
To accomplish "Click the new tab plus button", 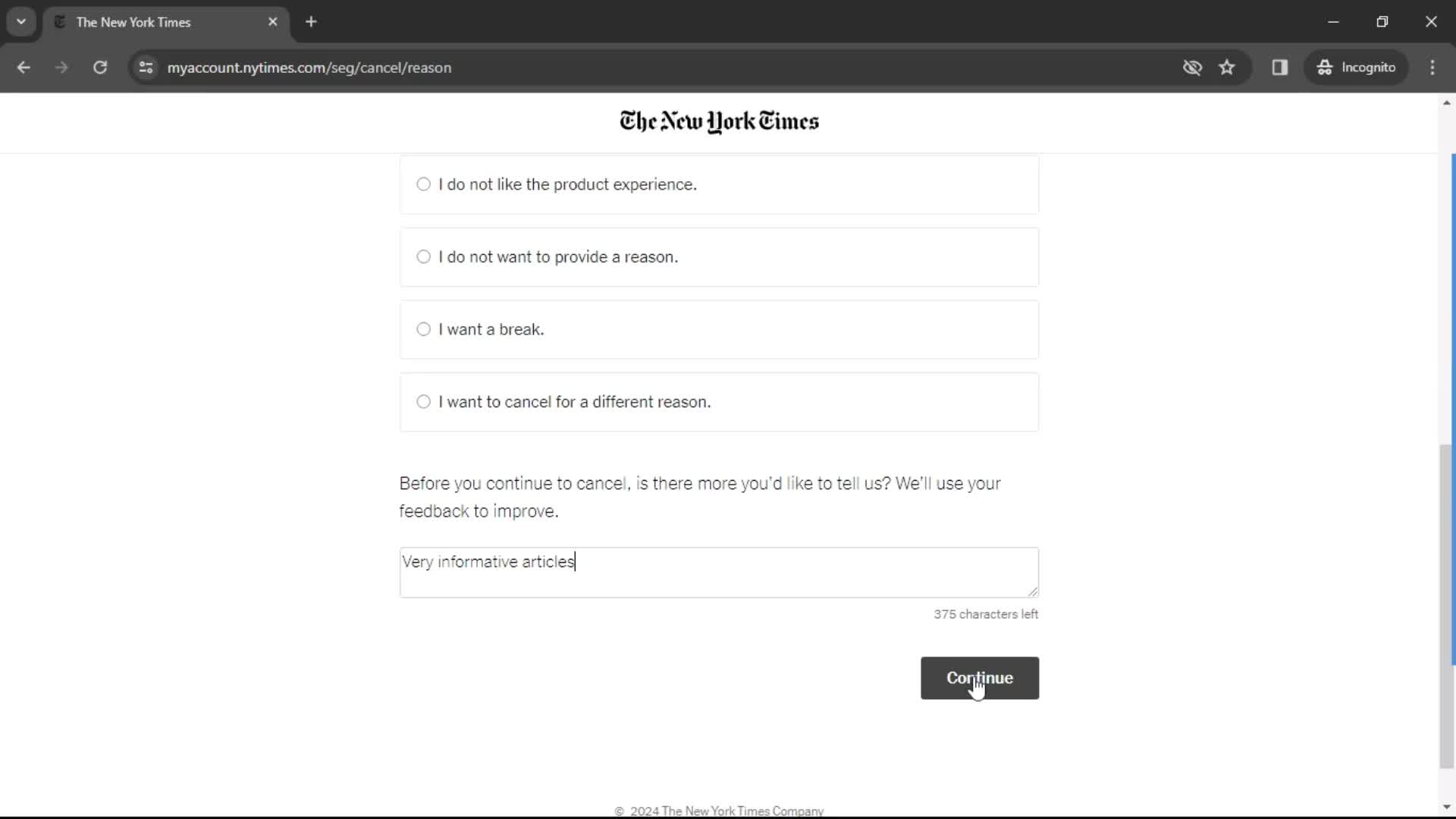I will [x=312, y=22].
